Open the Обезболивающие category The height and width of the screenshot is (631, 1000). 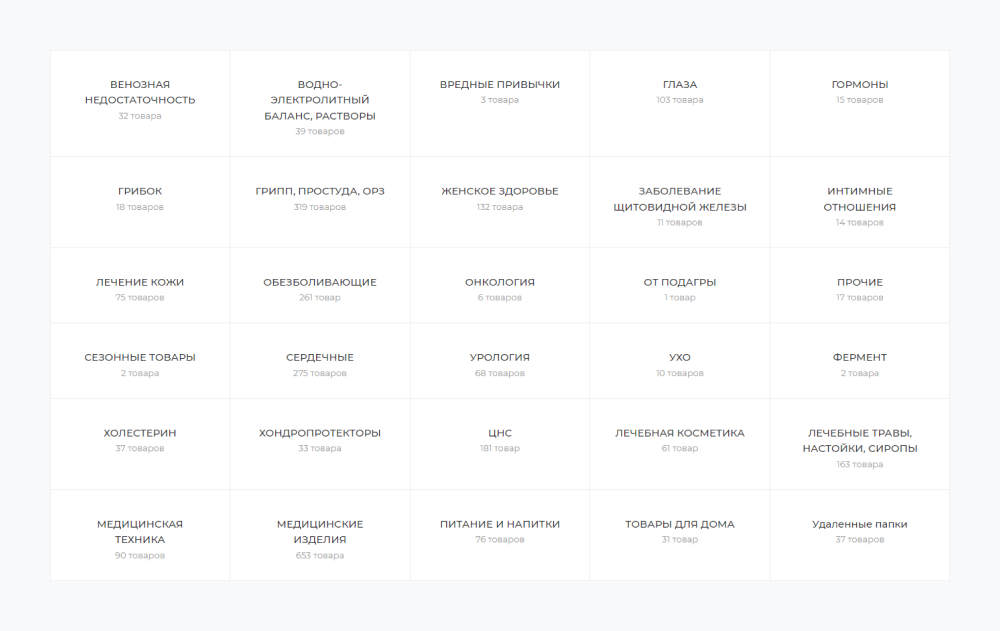click(x=320, y=282)
